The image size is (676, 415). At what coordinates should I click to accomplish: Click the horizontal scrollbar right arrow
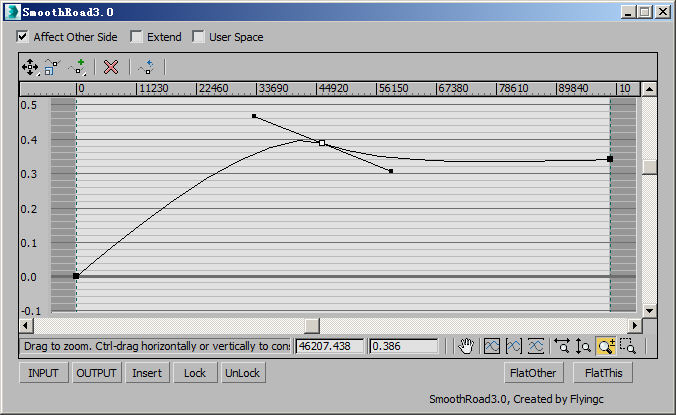(x=635, y=325)
